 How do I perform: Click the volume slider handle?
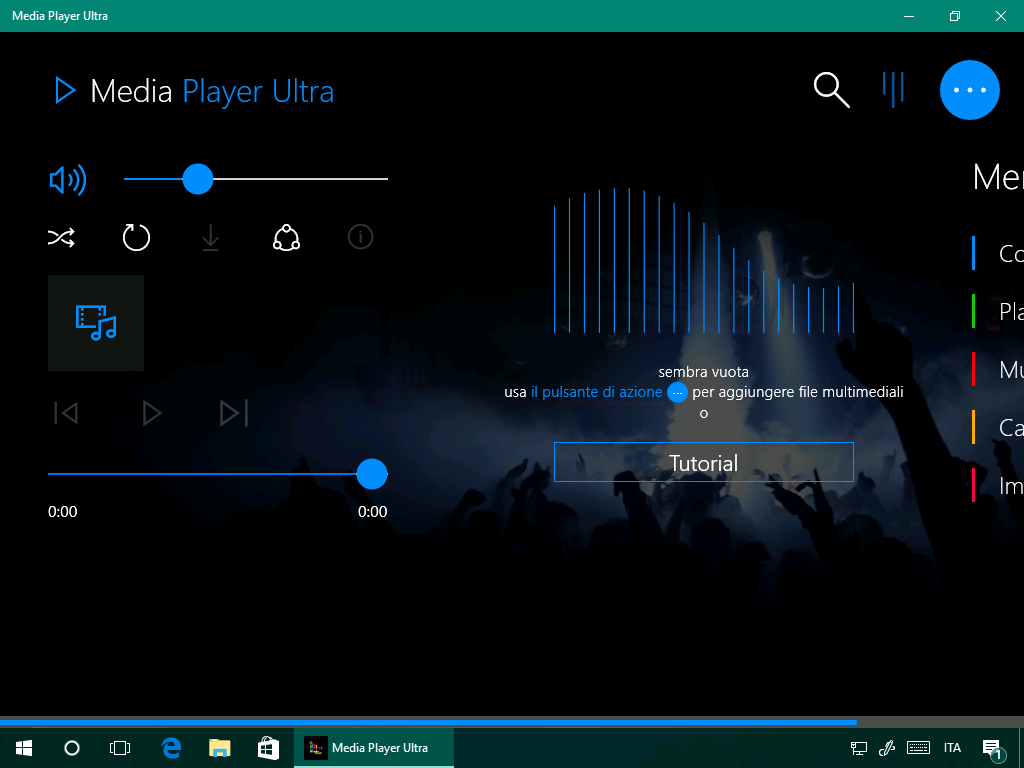pos(198,179)
